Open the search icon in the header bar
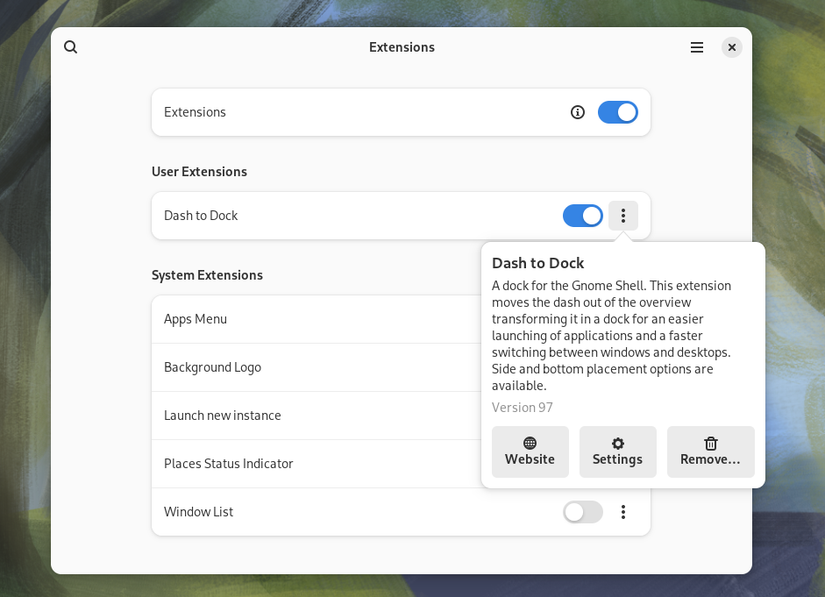 (x=70, y=47)
